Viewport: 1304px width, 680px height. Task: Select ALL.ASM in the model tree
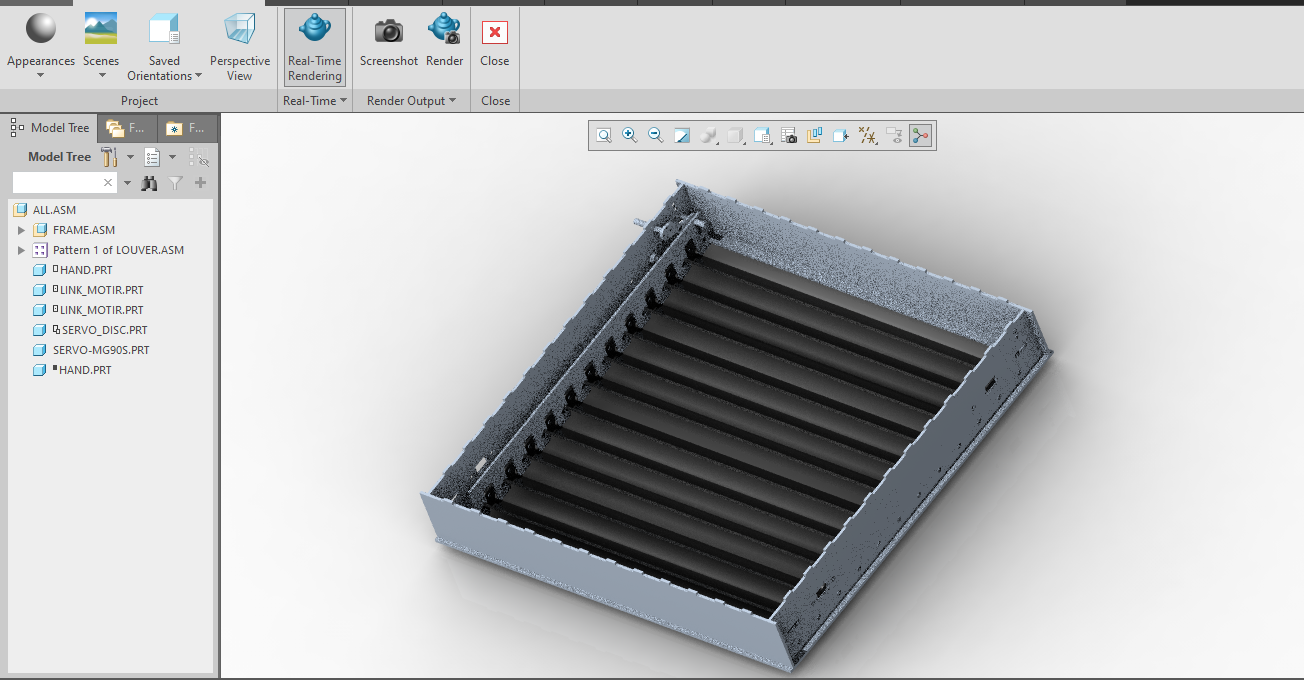tap(54, 210)
